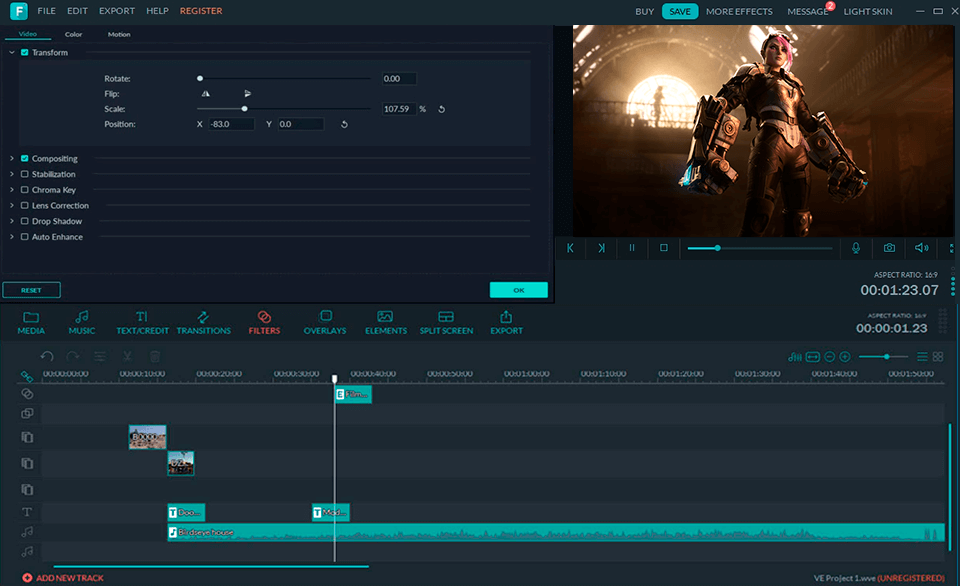This screenshot has width=960, height=586.
Task: Open the Split Screen panel icon
Action: 446,317
